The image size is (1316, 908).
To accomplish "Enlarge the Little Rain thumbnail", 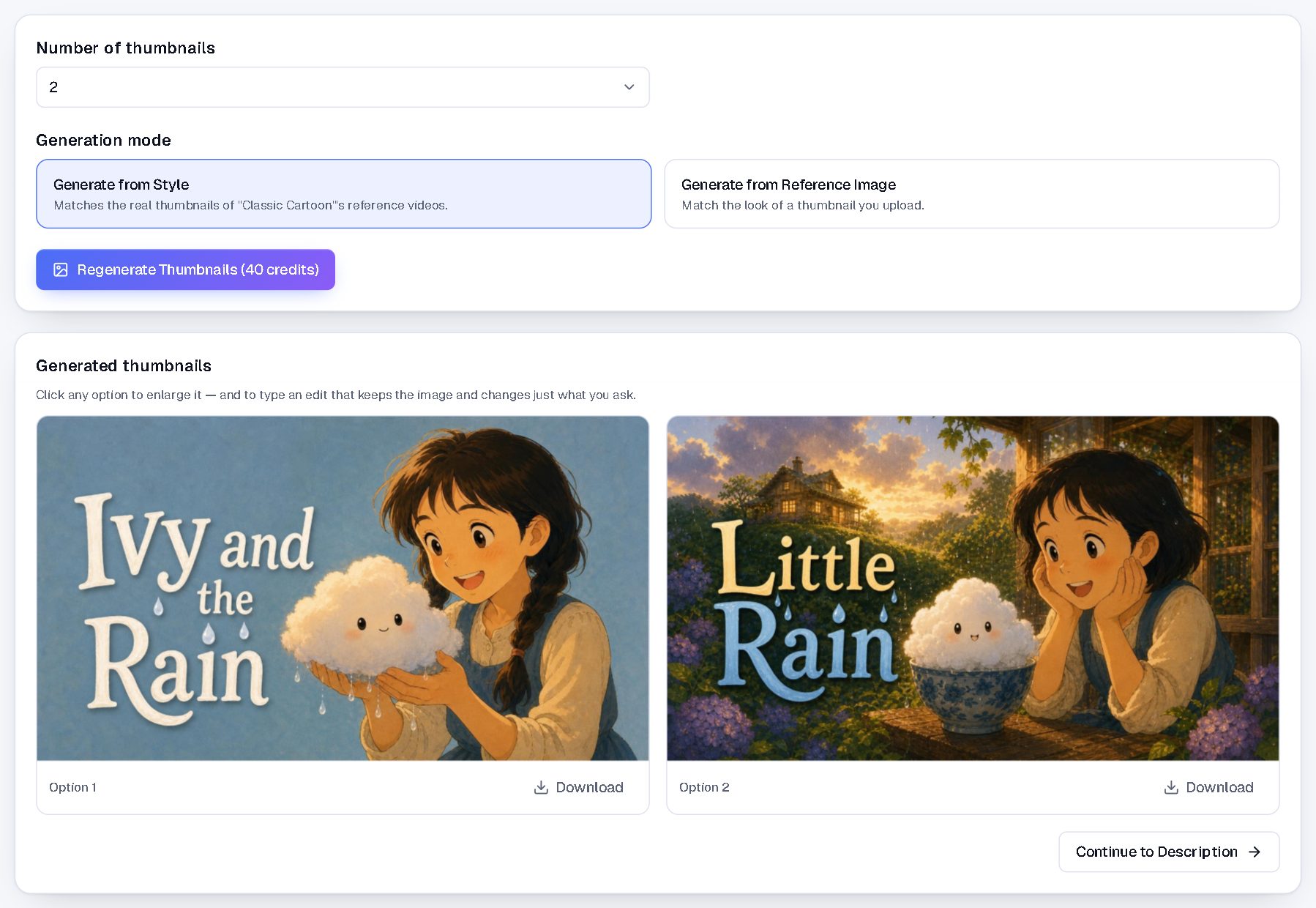I will tap(973, 588).
